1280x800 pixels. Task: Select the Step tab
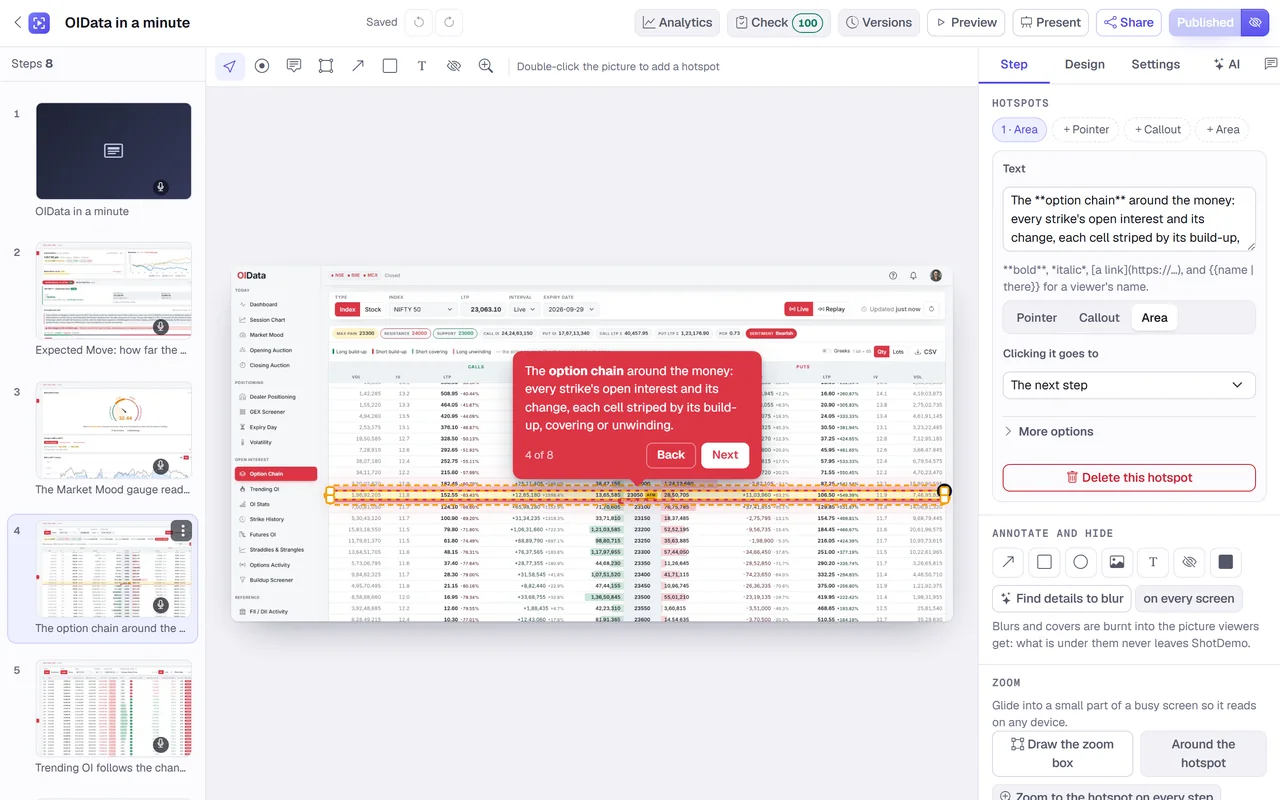pyautogui.click(x=1014, y=64)
